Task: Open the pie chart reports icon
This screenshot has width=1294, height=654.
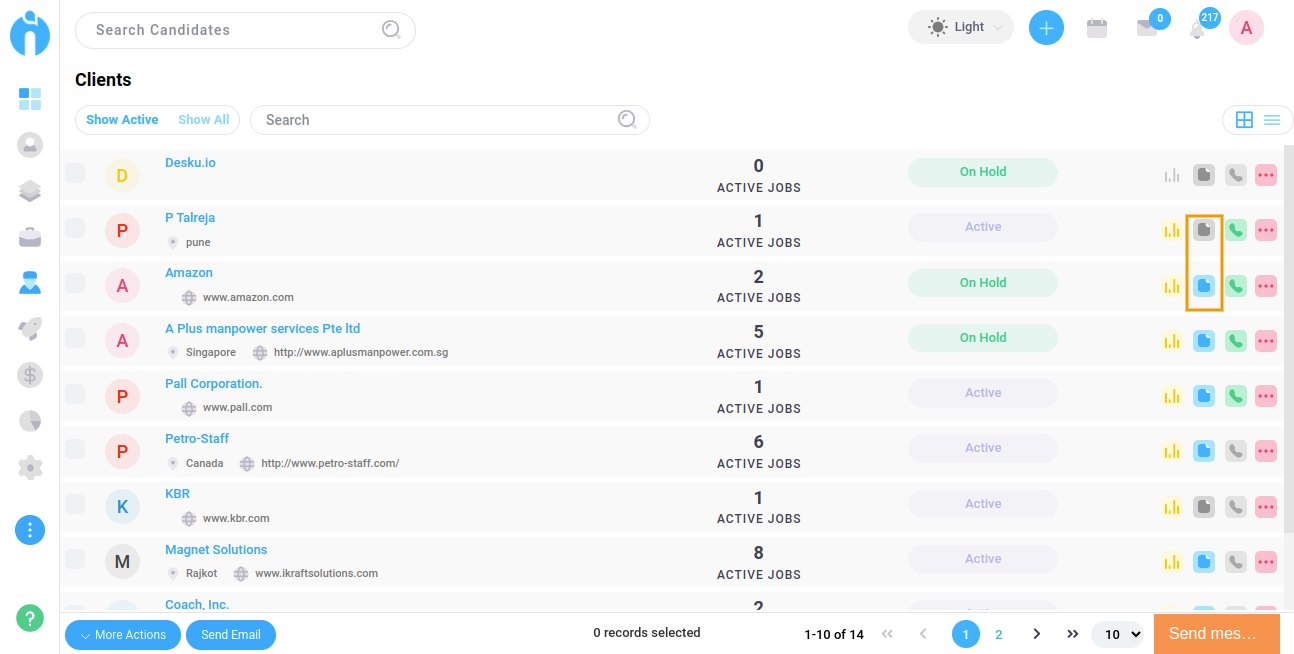Action: point(30,421)
